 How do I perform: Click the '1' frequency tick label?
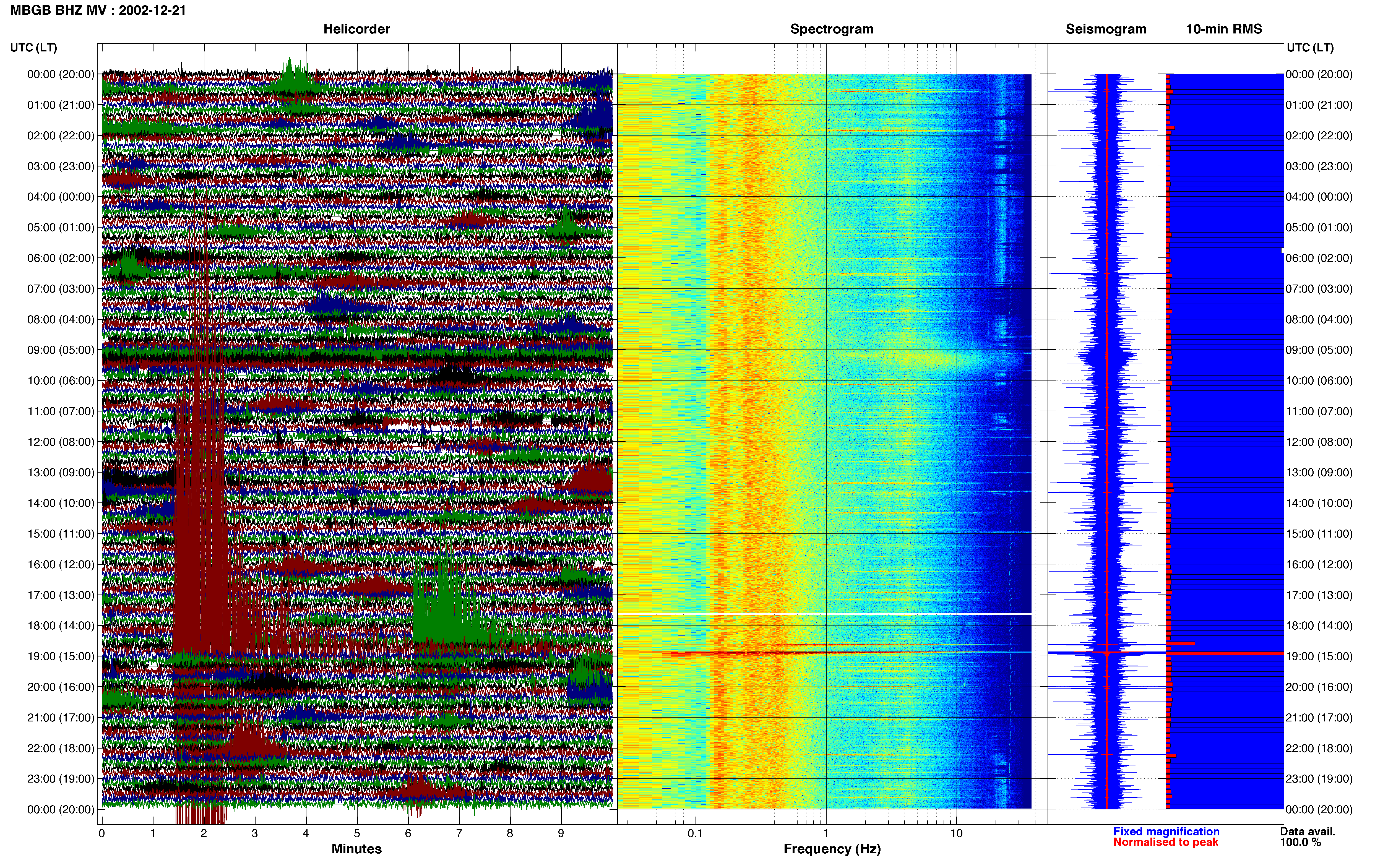coord(826,833)
